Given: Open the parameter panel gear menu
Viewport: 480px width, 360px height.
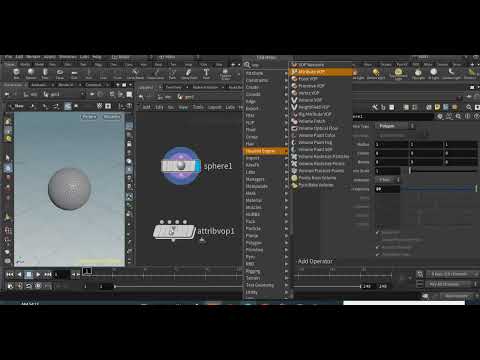Looking at the screenshot, I should (x=440, y=116).
